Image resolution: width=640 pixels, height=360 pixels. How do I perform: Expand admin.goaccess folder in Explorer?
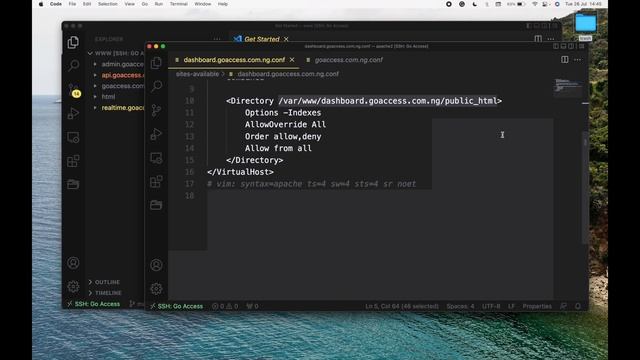[118, 64]
